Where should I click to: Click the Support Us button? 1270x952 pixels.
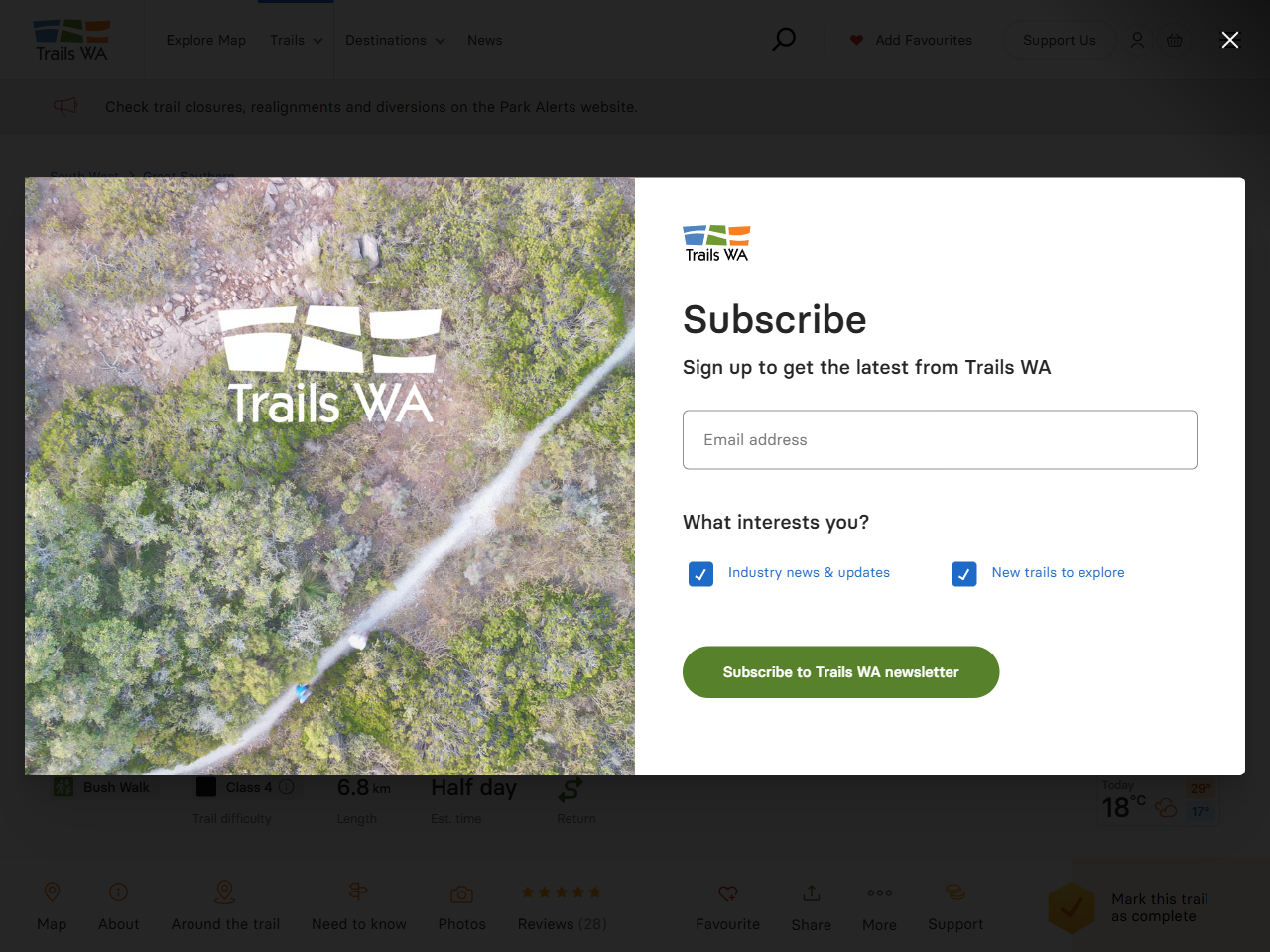coord(1059,41)
